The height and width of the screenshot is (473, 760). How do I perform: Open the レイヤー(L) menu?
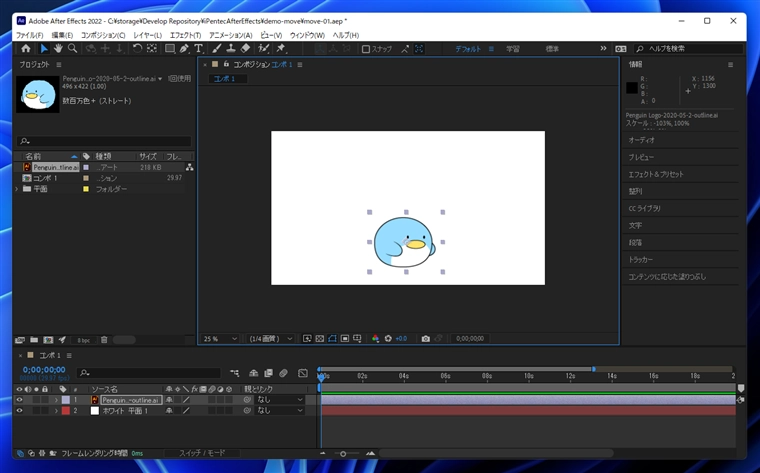point(147,35)
